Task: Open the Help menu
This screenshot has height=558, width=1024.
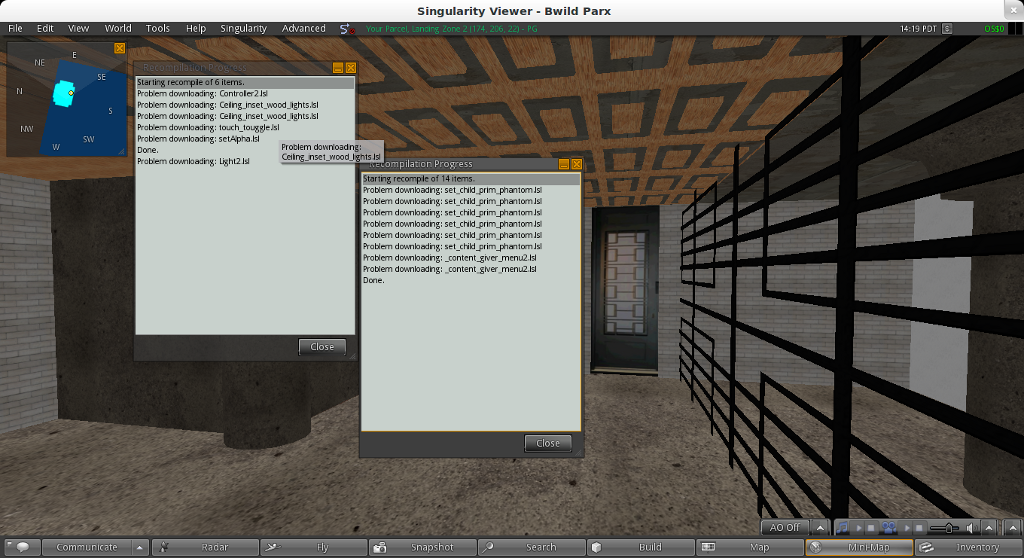Action: pos(196,28)
